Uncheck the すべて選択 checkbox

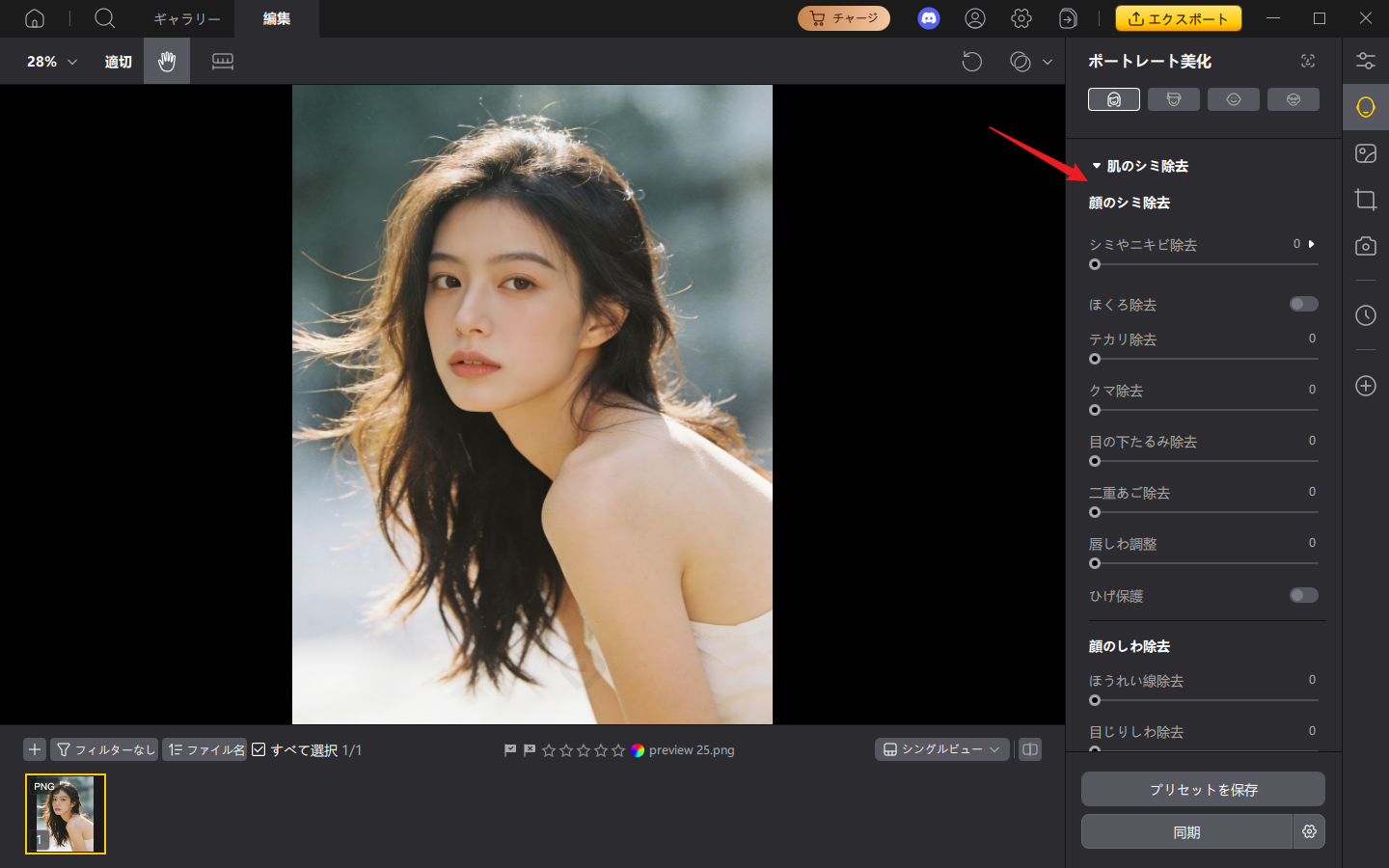pyautogui.click(x=259, y=748)
